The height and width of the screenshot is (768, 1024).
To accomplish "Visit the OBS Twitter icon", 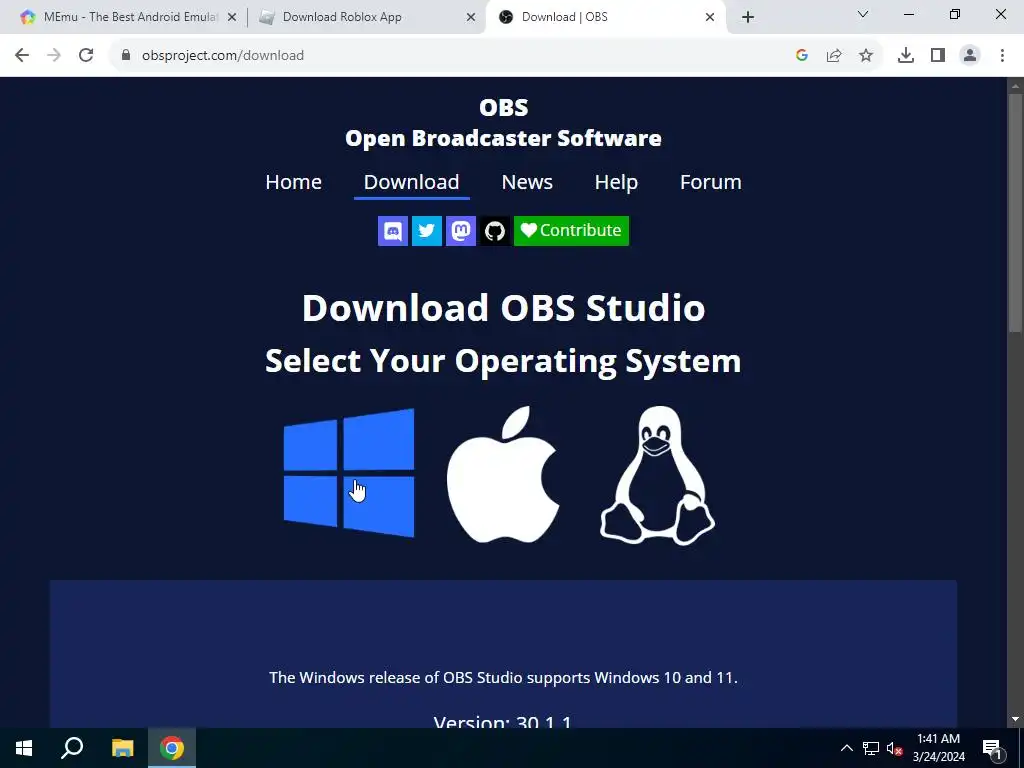I will (426, 231).
